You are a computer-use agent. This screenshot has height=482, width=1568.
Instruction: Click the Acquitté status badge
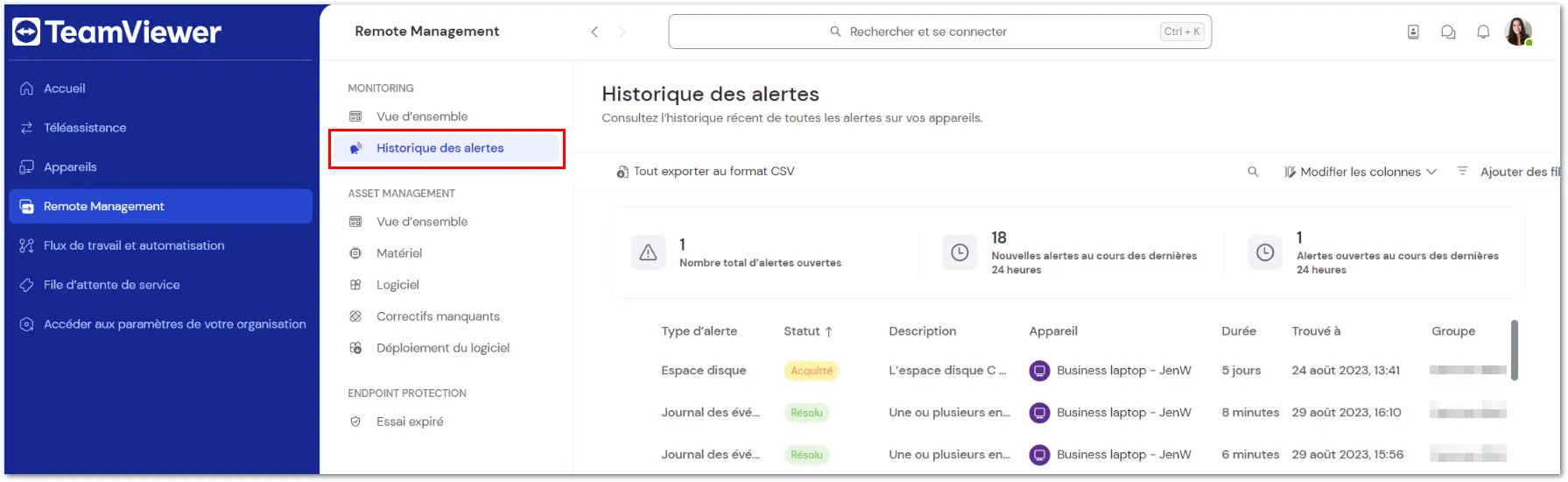click(812, 371)
